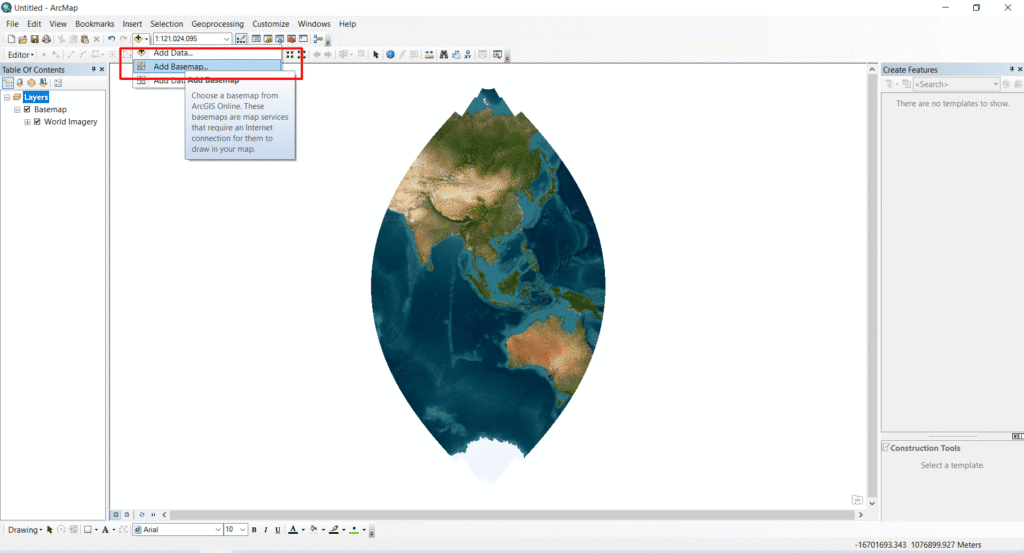
Task: Select Add Basemap... from the dropdown
Action: pyautogui.click(x=208, y=67)
